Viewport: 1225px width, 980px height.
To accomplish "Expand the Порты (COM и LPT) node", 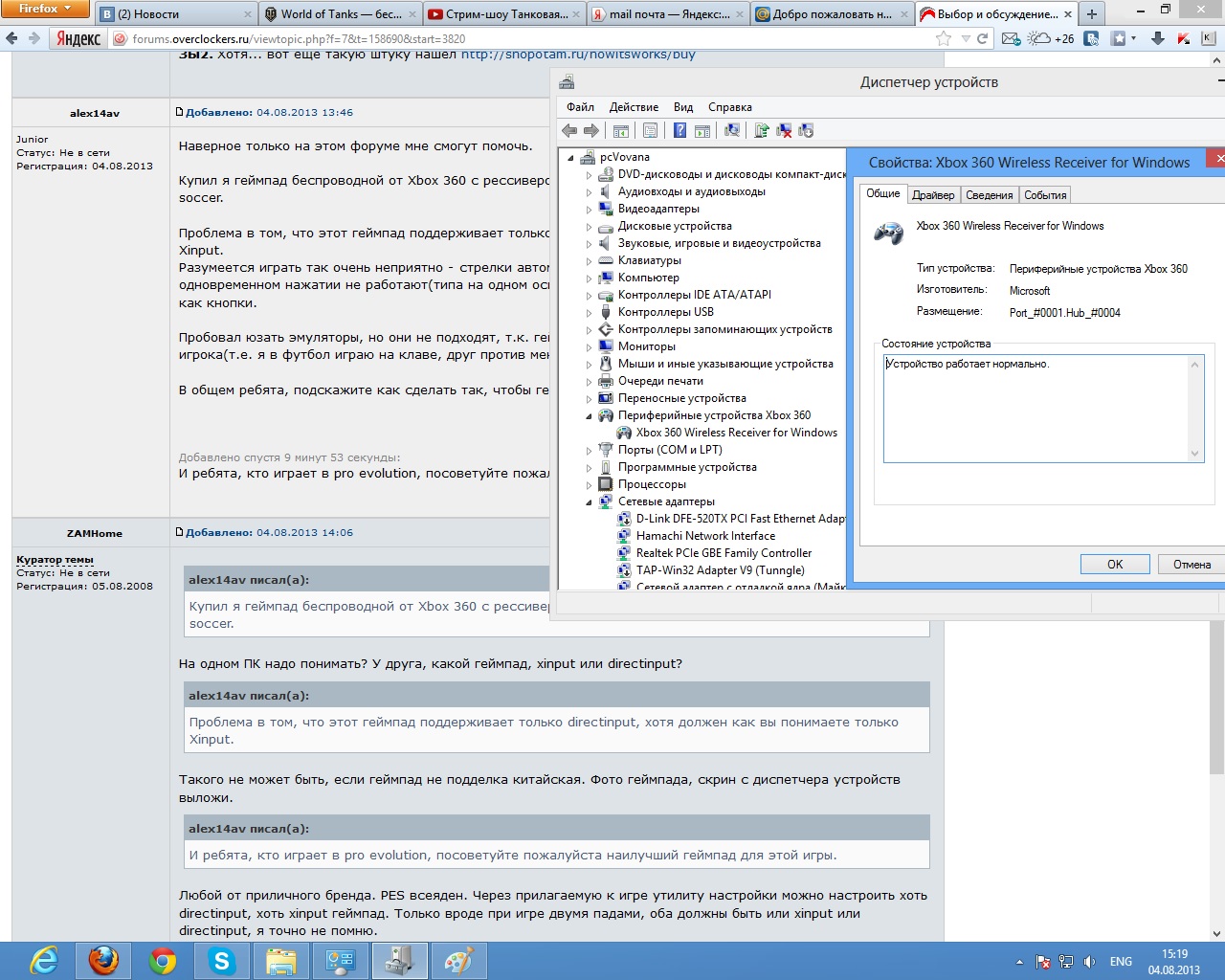I will pos(590,450).
